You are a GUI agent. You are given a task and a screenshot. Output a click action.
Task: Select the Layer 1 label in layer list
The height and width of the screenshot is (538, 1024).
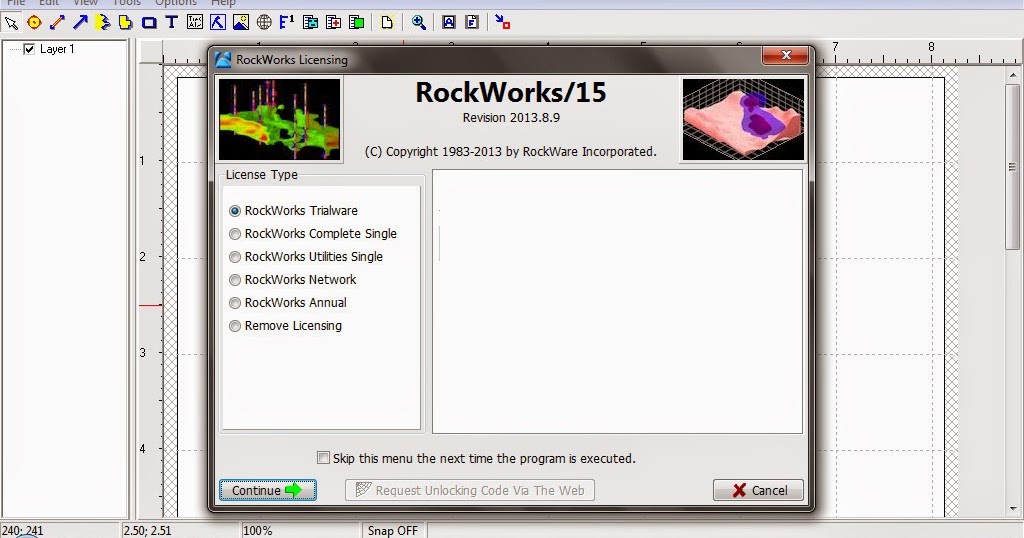[x=57, y=49]
